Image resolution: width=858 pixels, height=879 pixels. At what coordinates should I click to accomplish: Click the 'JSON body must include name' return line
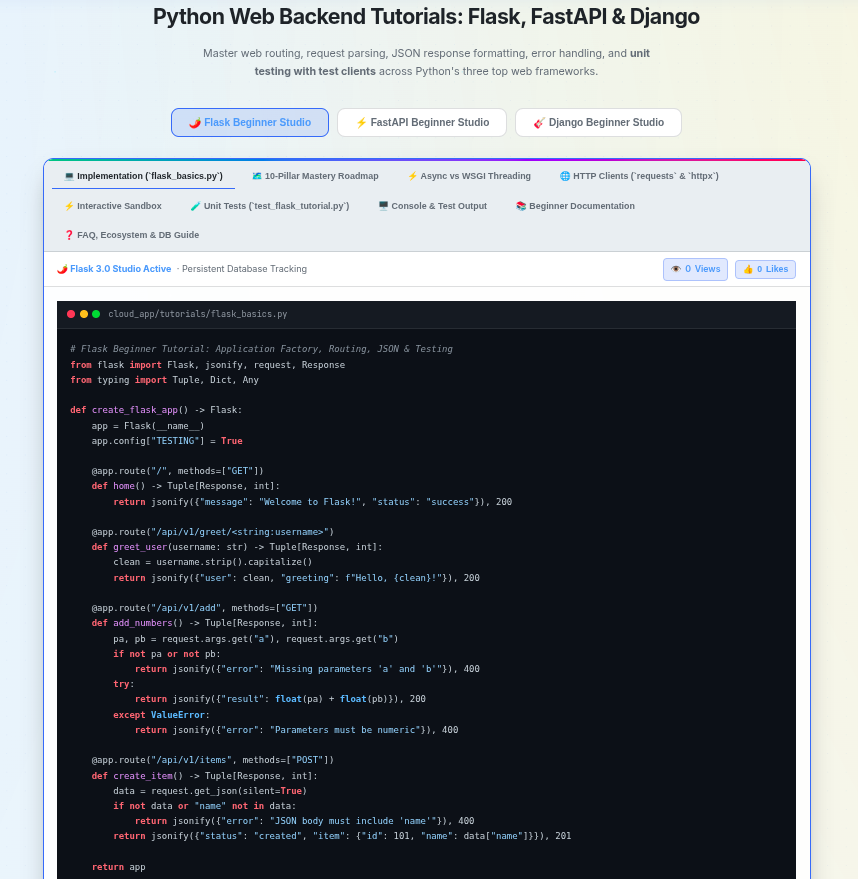(x=304, y=821)
